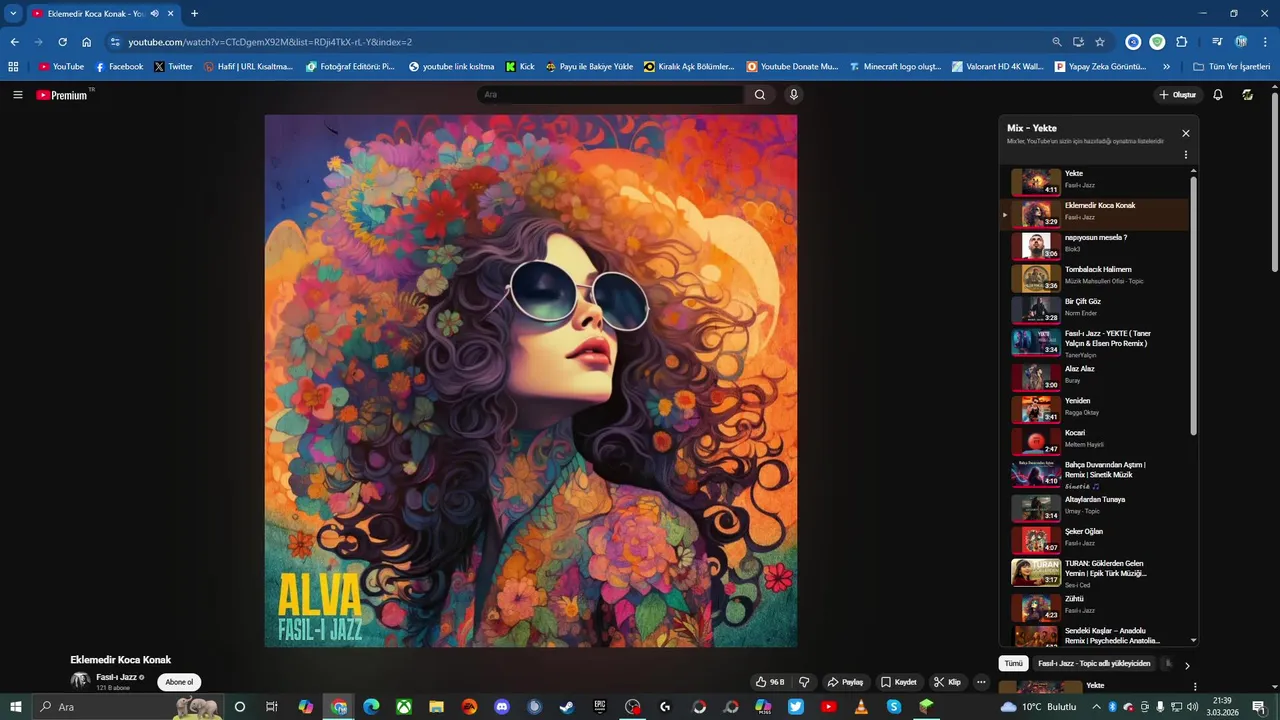Open Discord from the taskbar
The width and height of the screenshot is (1280, 720).
click(x=502, y=707)
